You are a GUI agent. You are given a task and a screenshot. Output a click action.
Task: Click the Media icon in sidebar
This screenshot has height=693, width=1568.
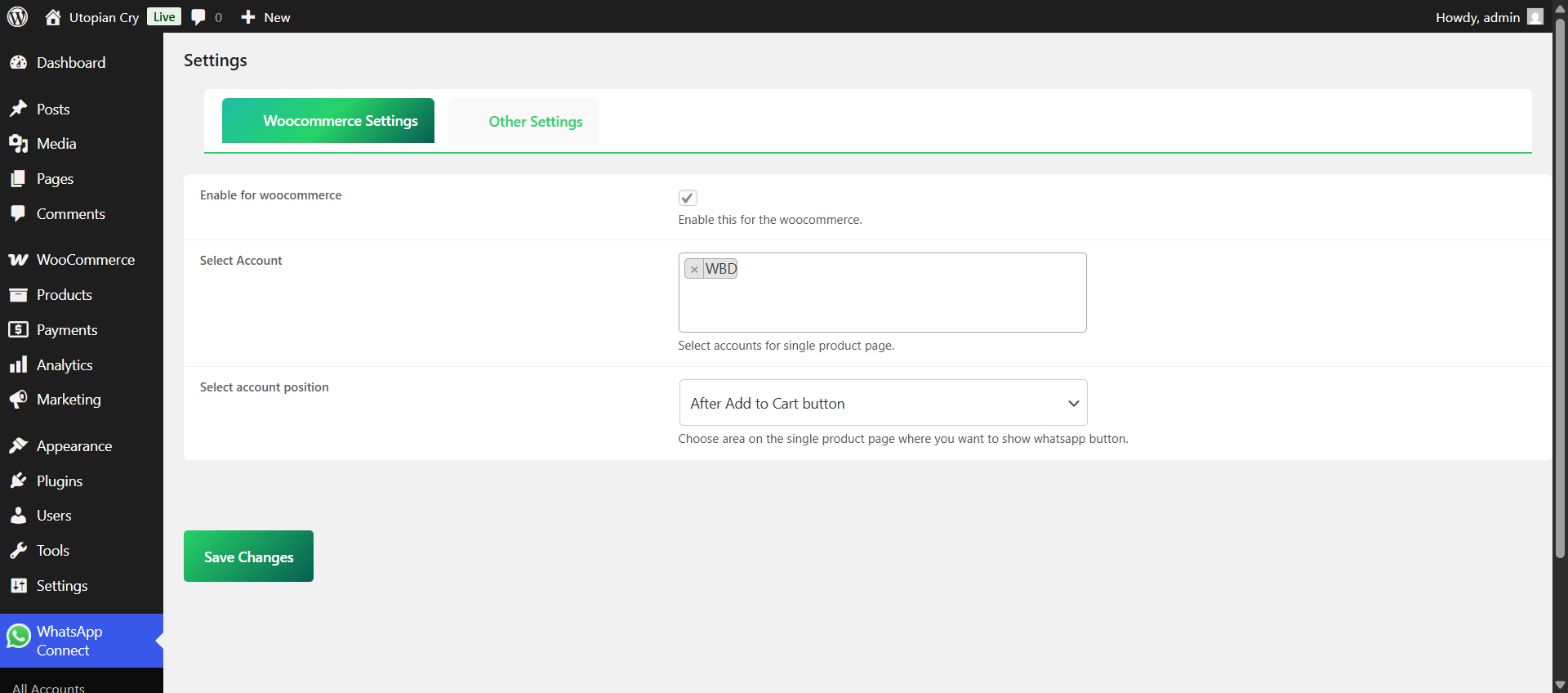pos(18,144)
